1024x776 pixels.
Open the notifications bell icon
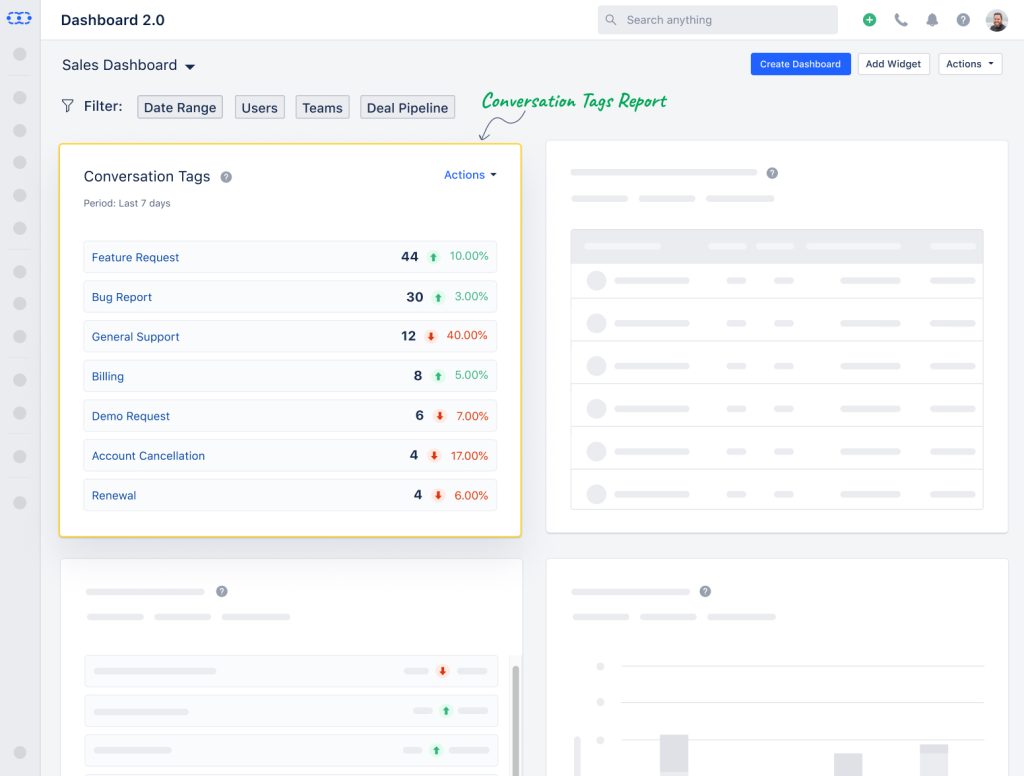click(x=932, y=19)
